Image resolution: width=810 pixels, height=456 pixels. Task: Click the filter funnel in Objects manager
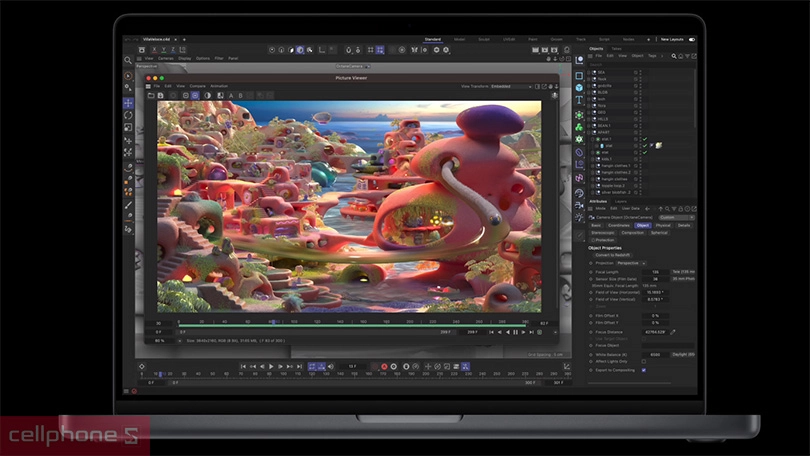pos(687,56)
